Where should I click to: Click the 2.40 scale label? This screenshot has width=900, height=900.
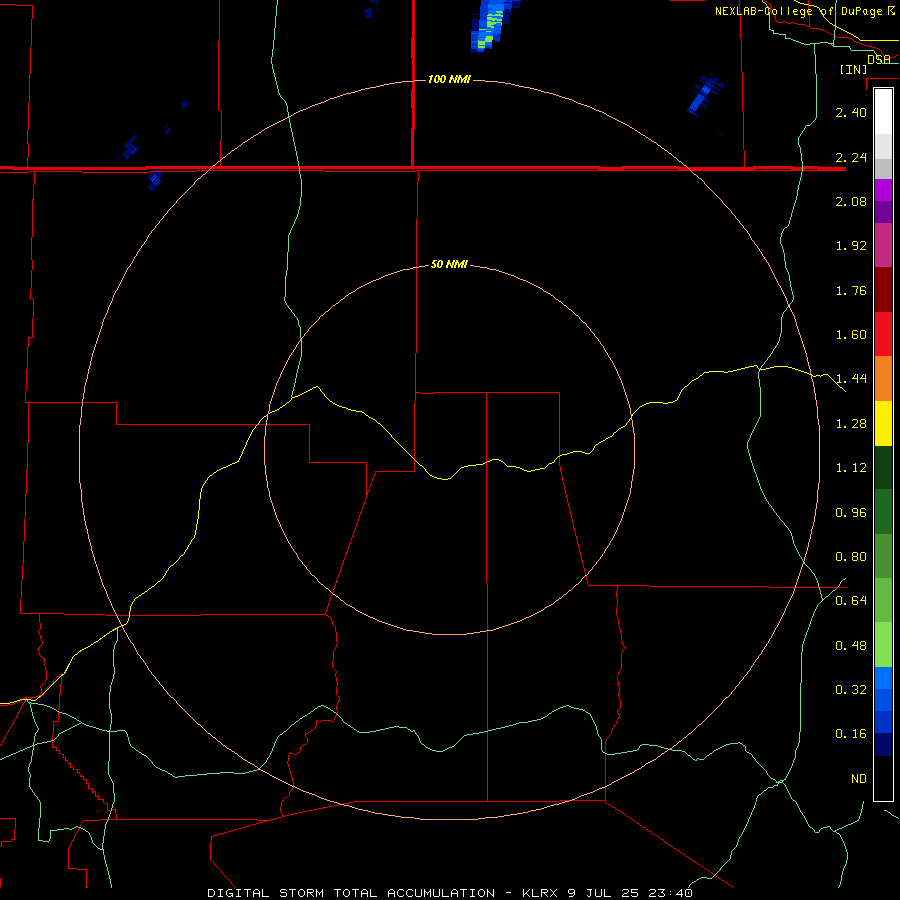pos(851,112)
